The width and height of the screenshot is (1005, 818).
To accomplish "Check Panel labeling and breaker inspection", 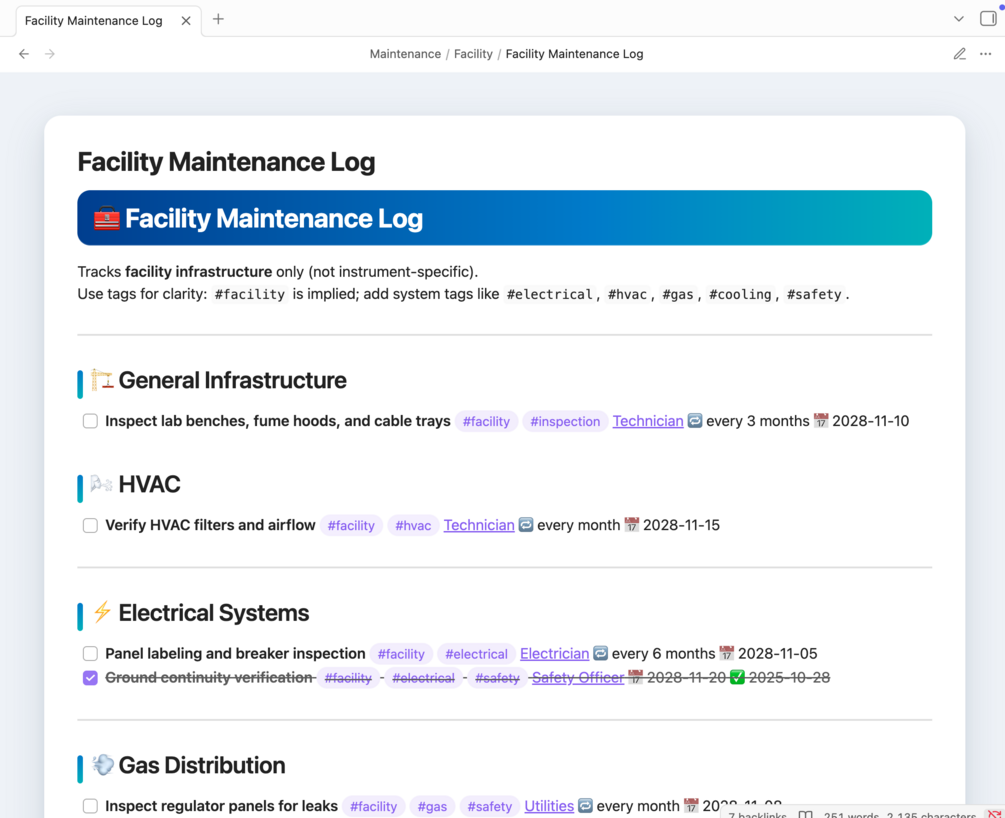I will tap(90, 654).
